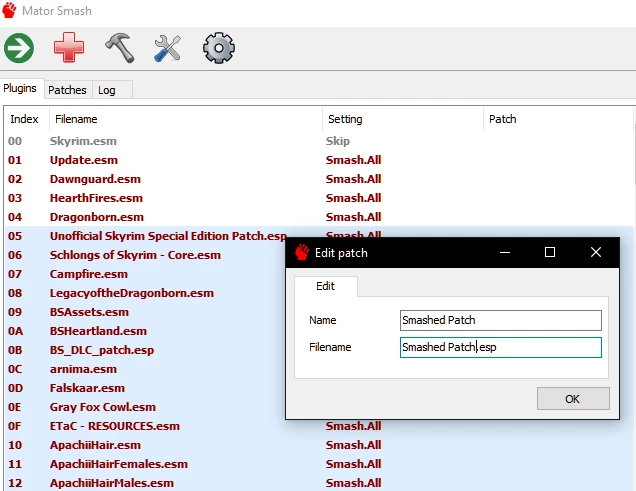Select the Edit tab in the dialog
The image size is (636, 491).
click(x=325, y=286)
